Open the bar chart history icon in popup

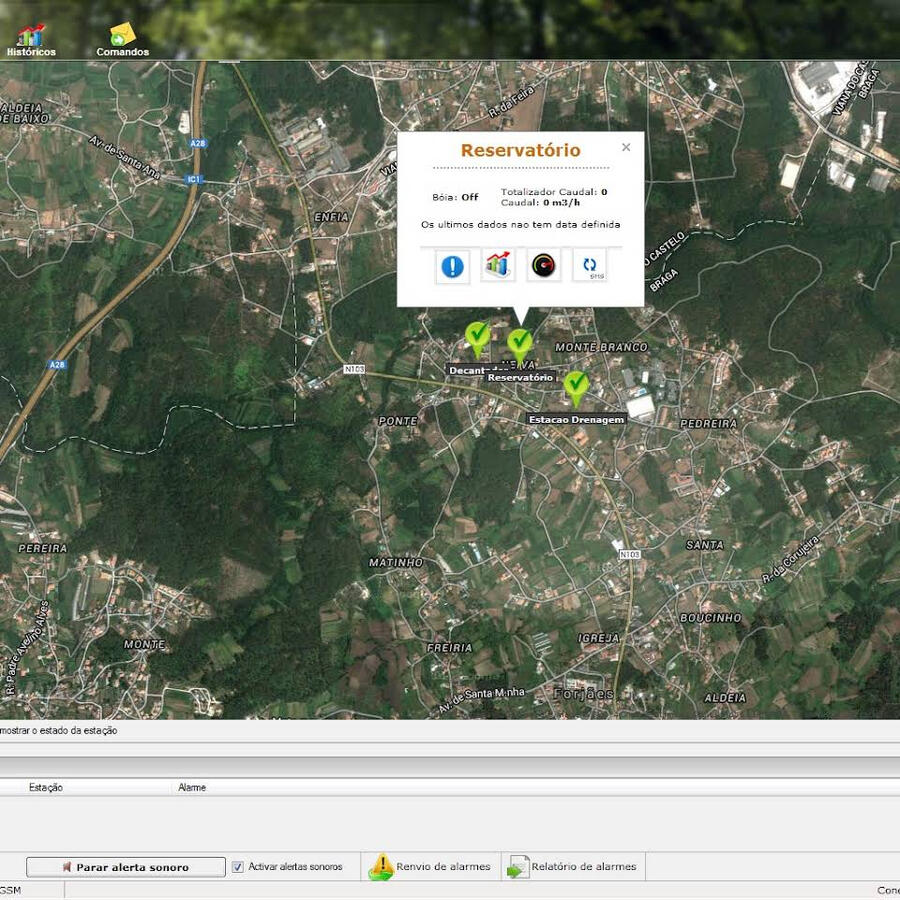coord(498,266)
